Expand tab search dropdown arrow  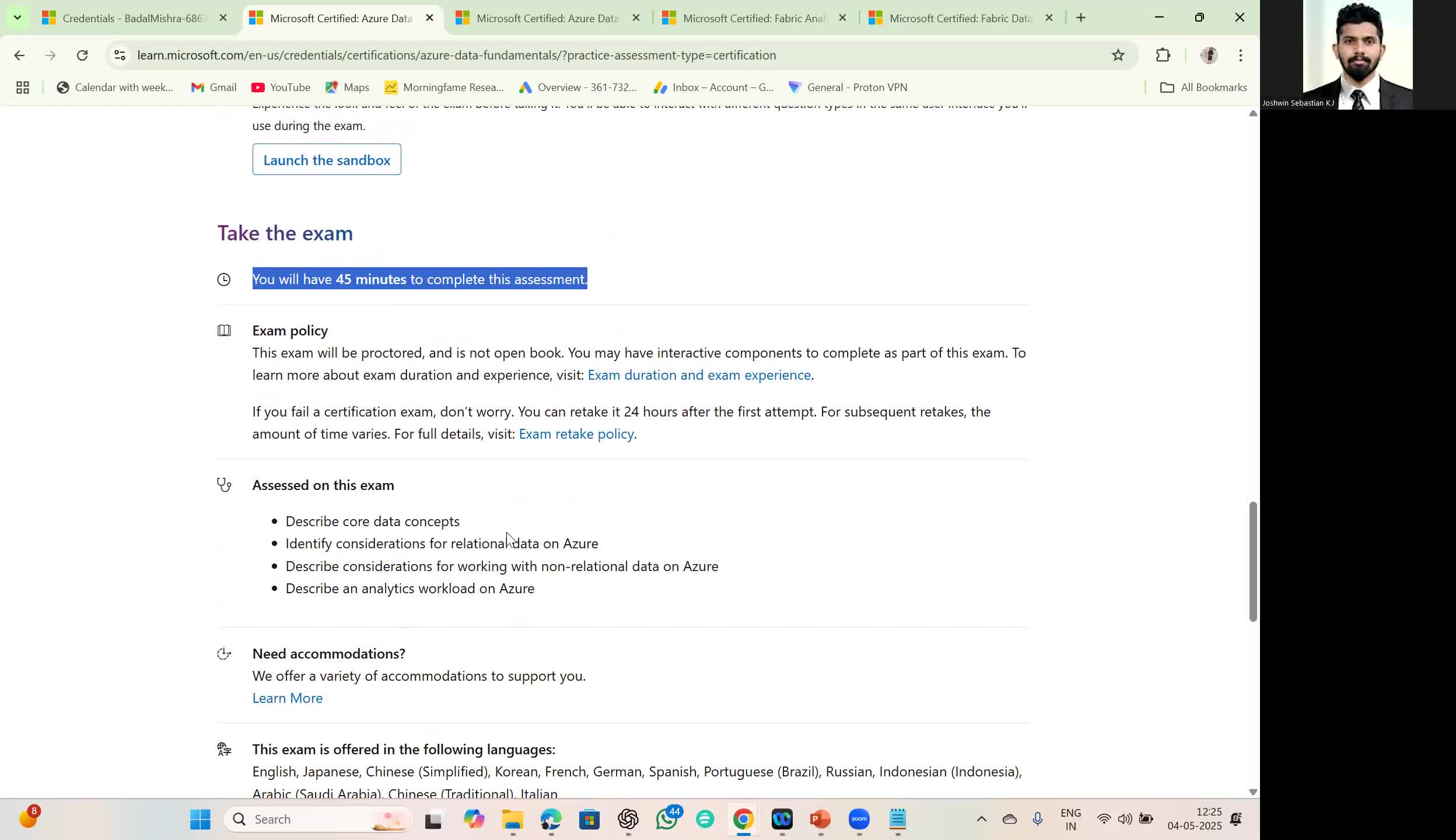(x=17, y=17)
